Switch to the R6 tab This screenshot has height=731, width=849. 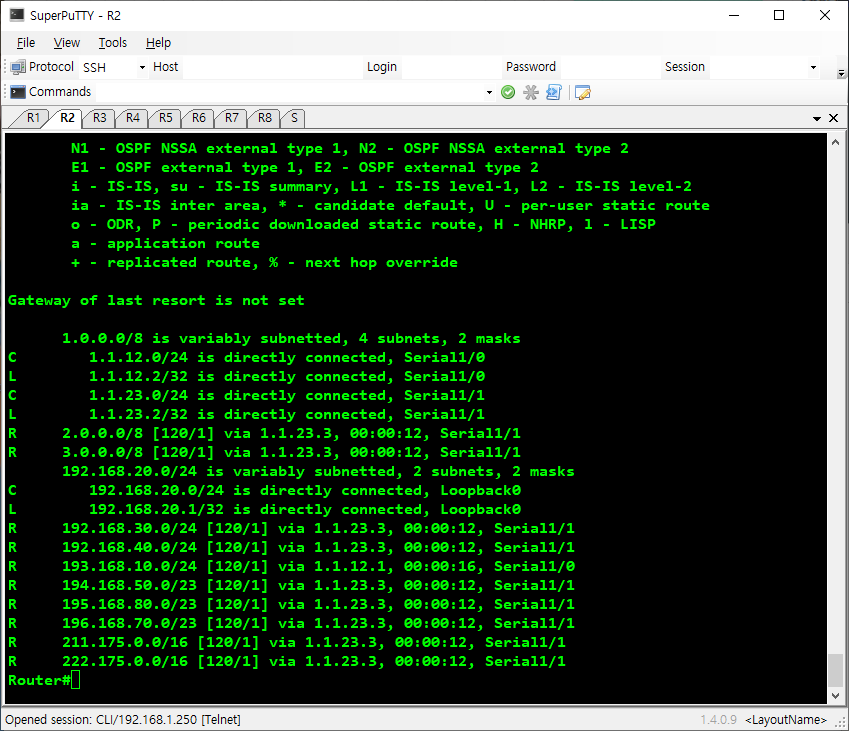[x=199, y=118]
